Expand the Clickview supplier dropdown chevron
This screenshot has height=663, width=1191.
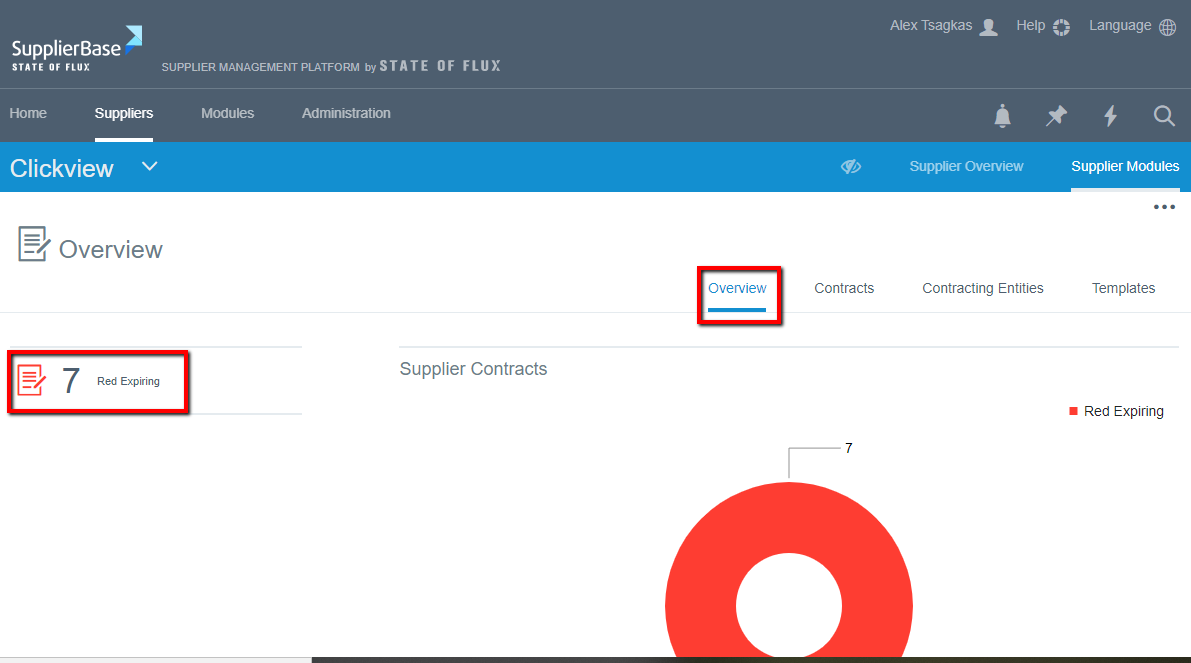pos(150,166)
